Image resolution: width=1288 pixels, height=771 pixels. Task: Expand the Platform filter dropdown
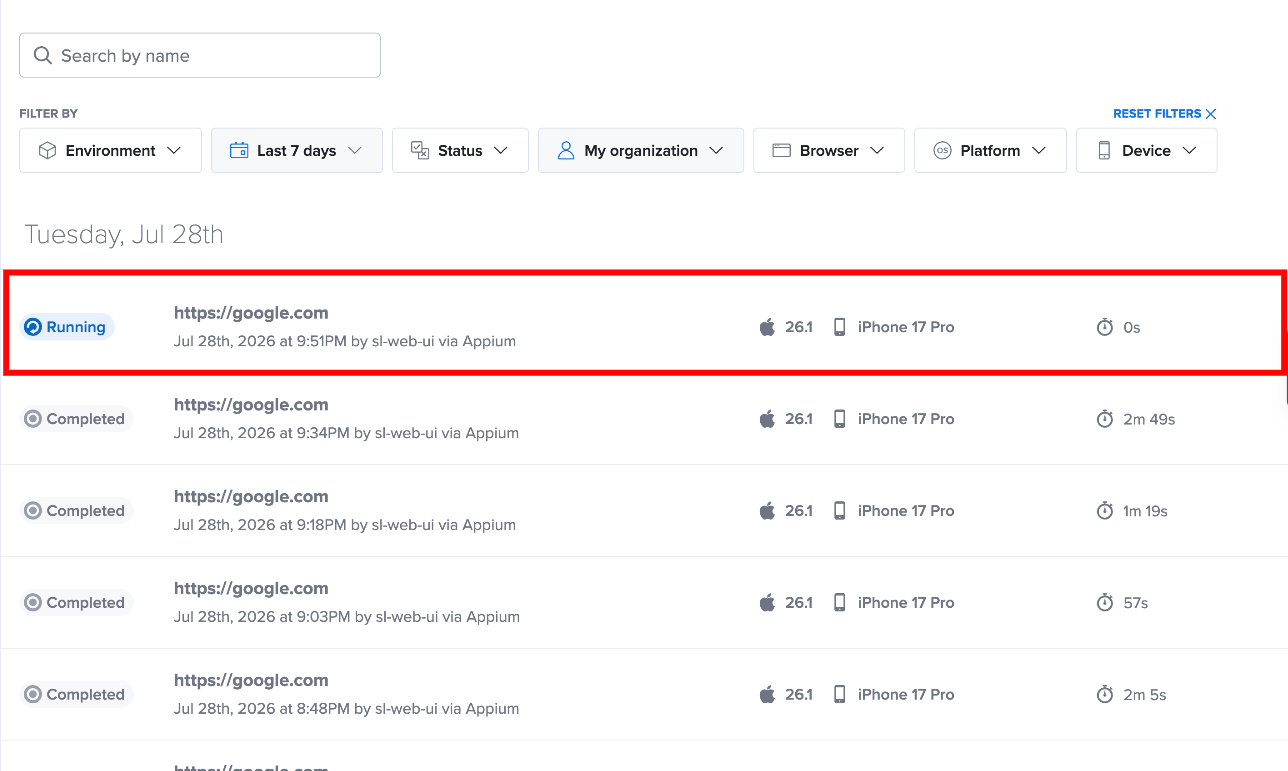(x=990, y=150)
